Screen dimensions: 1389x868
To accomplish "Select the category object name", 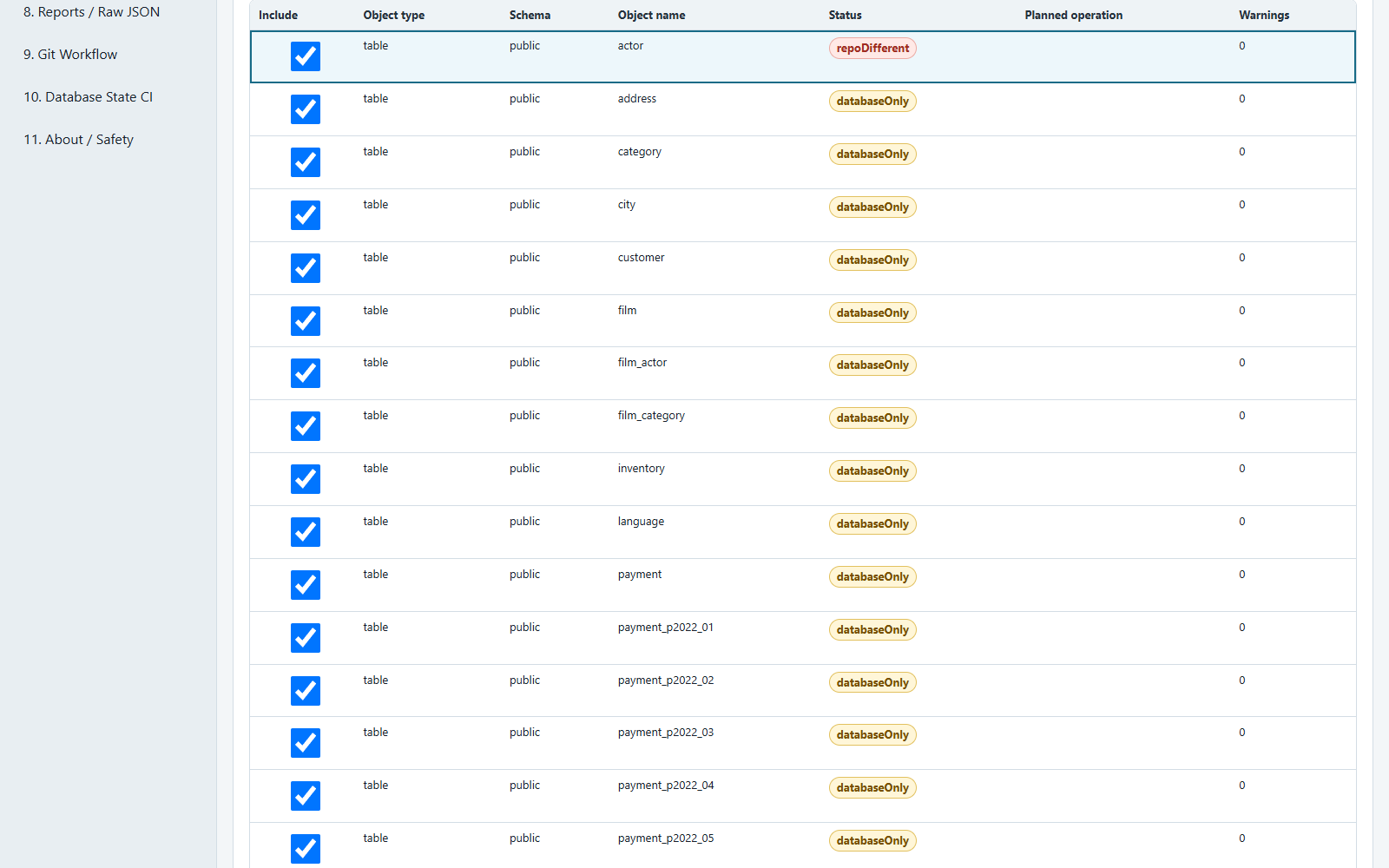I will point(640,152).
